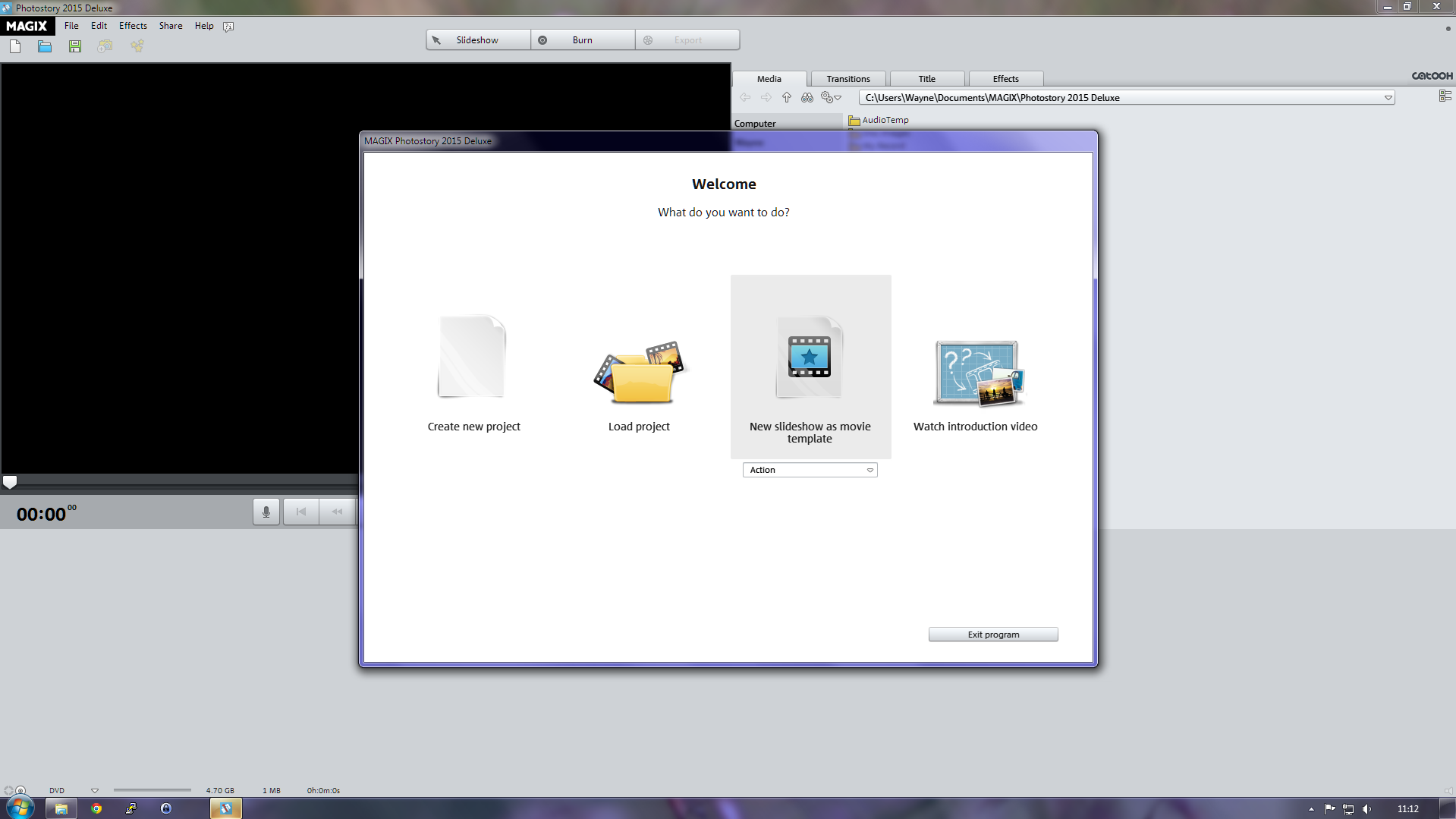Click the system clock showing 11:12

click(1407, 809)
